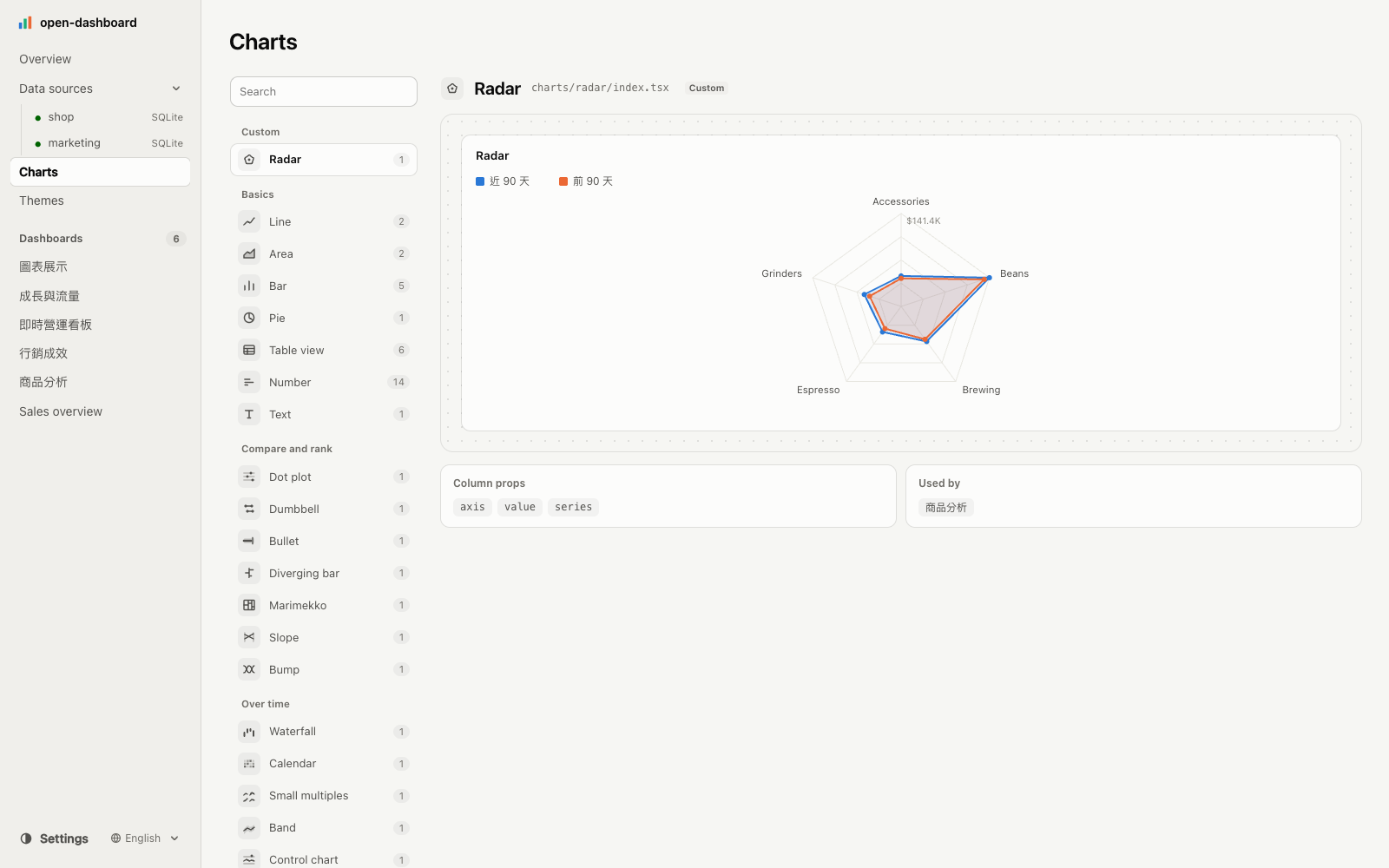Select the Slope chart icon
Viewport: 1389px width, 868px height.
click(249, 637)
